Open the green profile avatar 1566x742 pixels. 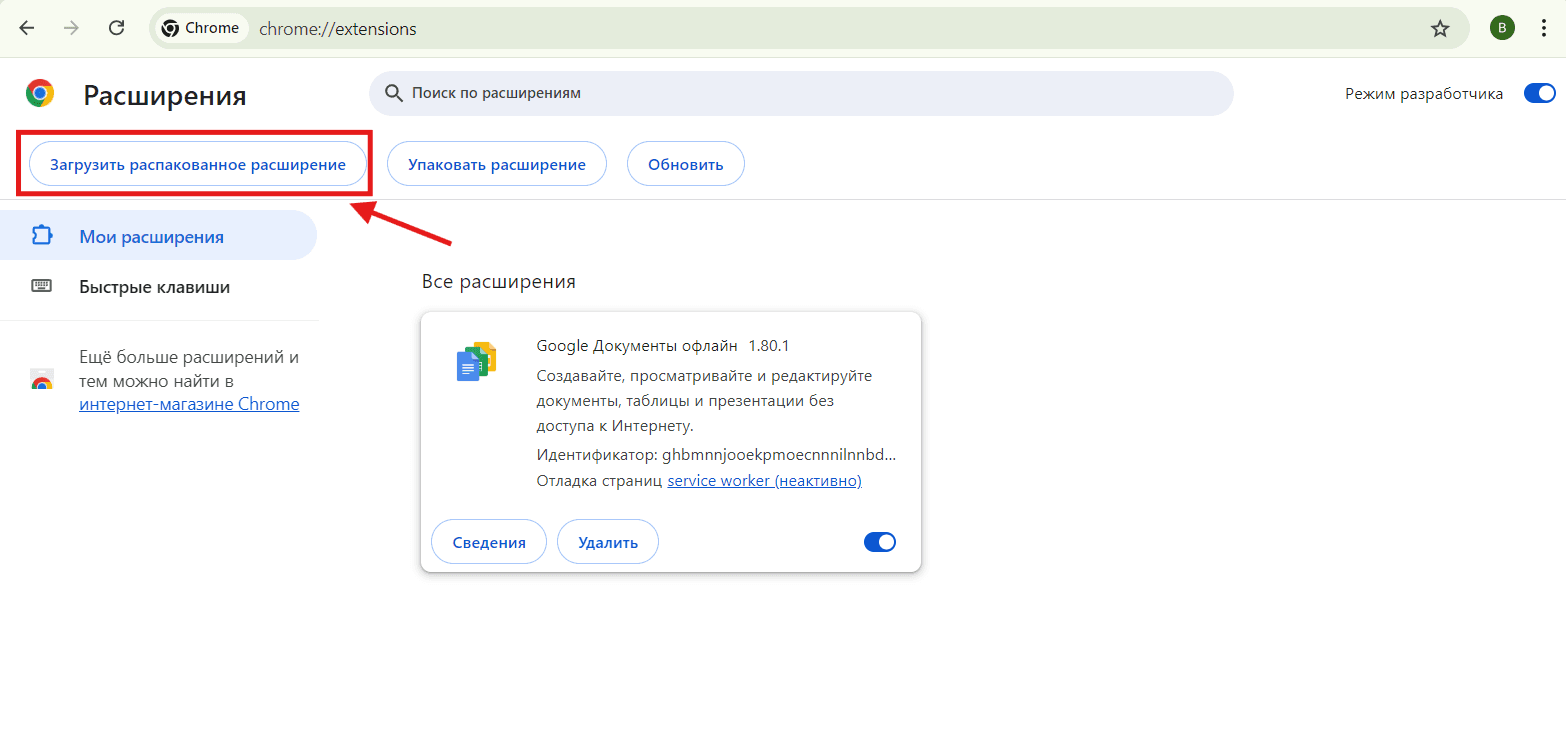coord(1501,28)
